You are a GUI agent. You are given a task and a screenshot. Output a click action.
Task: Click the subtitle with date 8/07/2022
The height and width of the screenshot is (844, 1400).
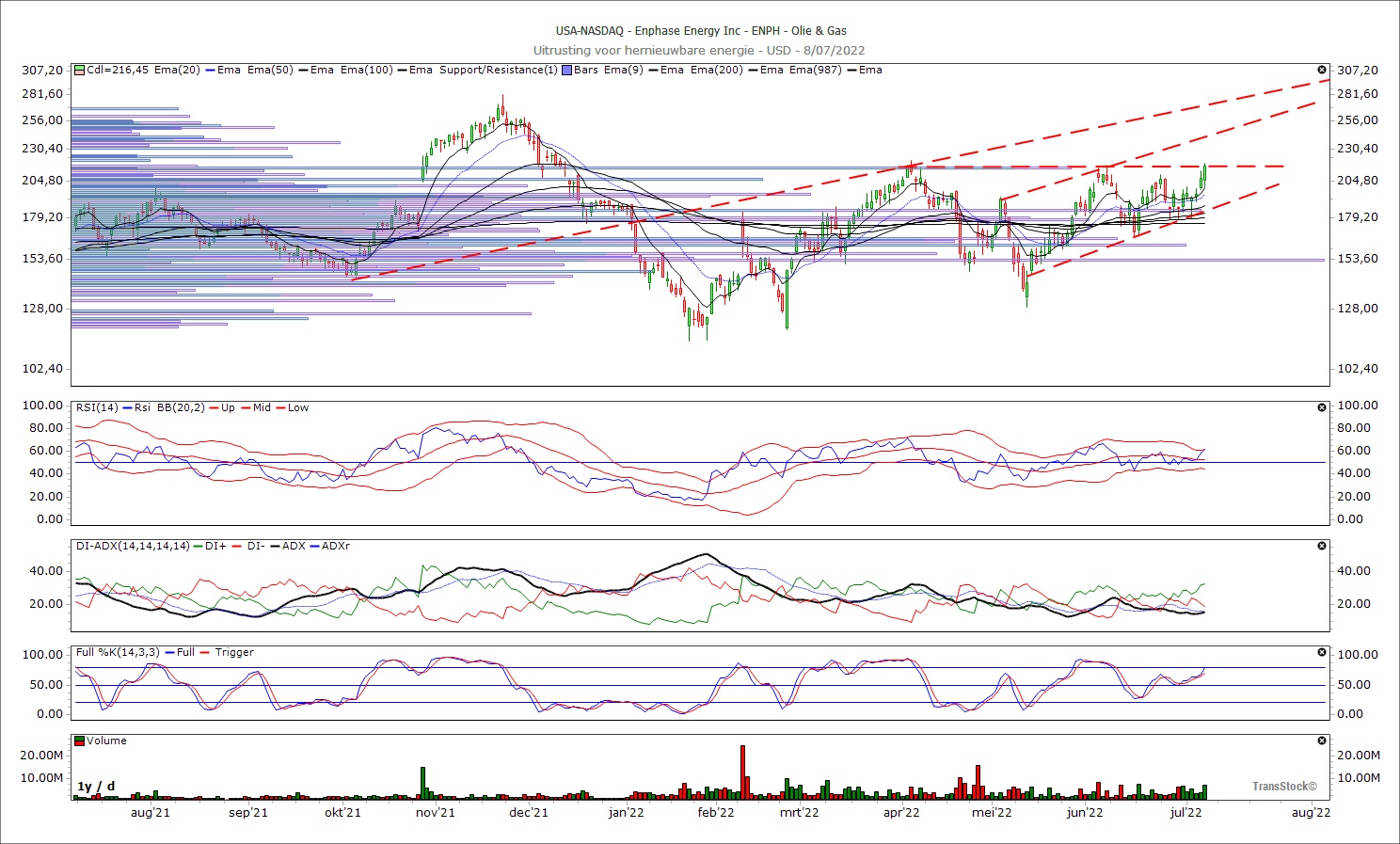tap(699, 50)
